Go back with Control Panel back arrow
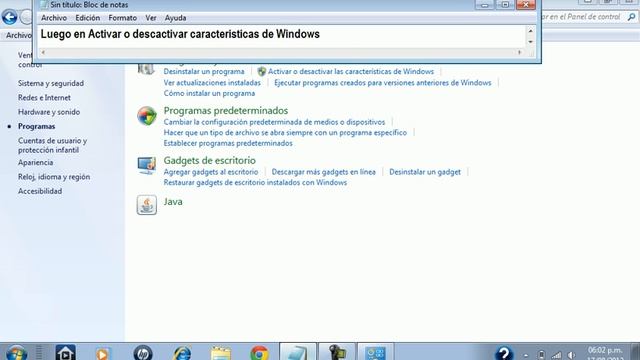 (9, 17)
